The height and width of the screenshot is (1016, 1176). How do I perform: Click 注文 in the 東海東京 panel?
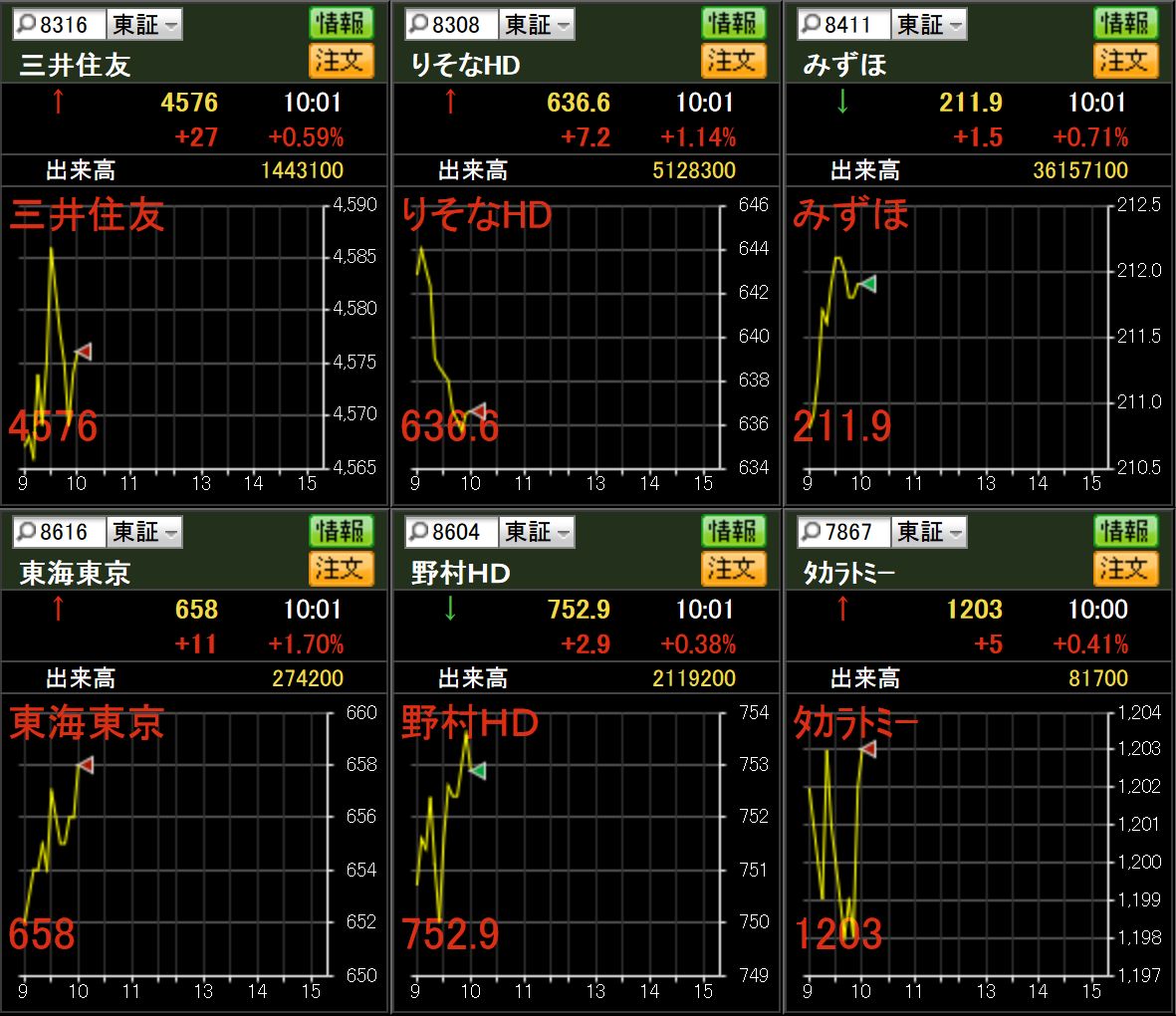[342, 568]
